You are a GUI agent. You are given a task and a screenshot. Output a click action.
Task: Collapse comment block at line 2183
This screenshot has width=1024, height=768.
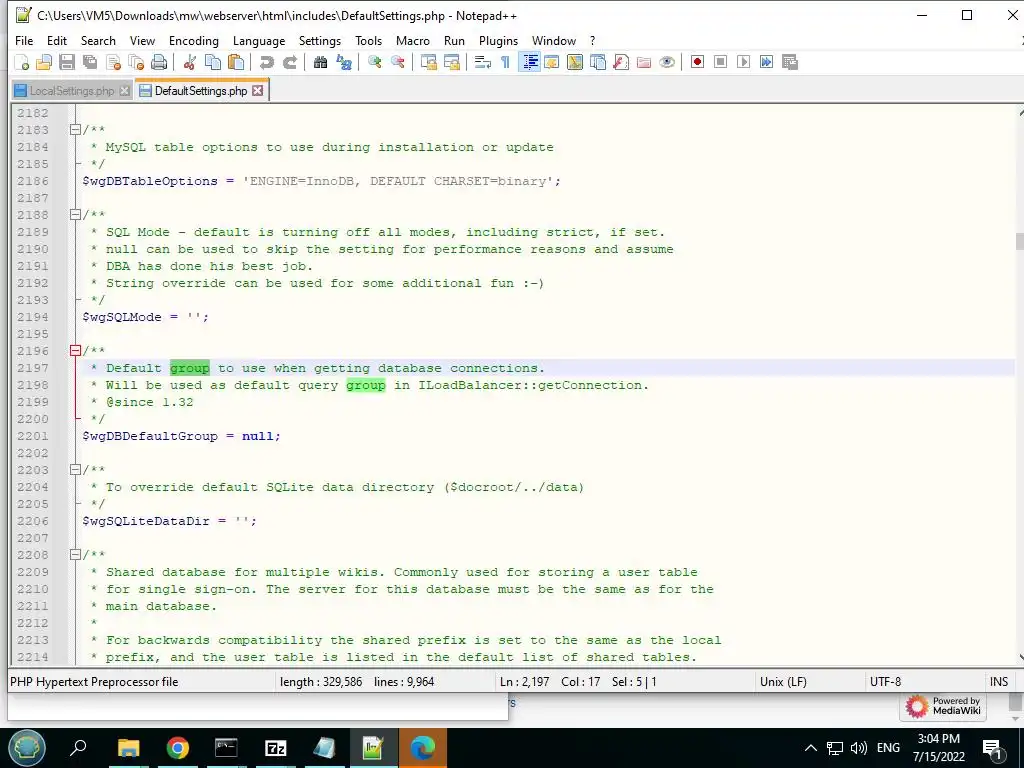click(75, 129)
